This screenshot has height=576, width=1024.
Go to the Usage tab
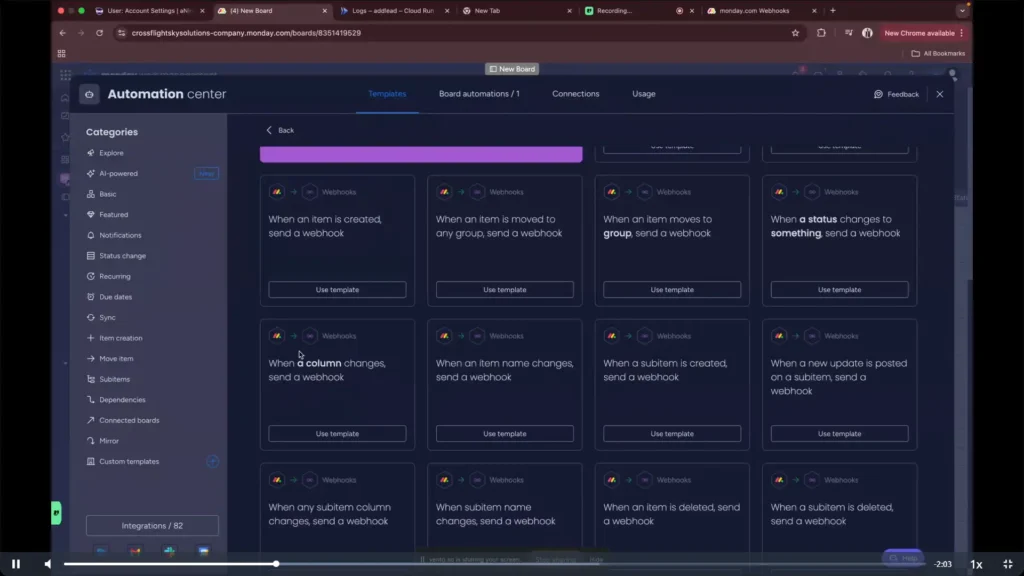click(x=643, y=94)
